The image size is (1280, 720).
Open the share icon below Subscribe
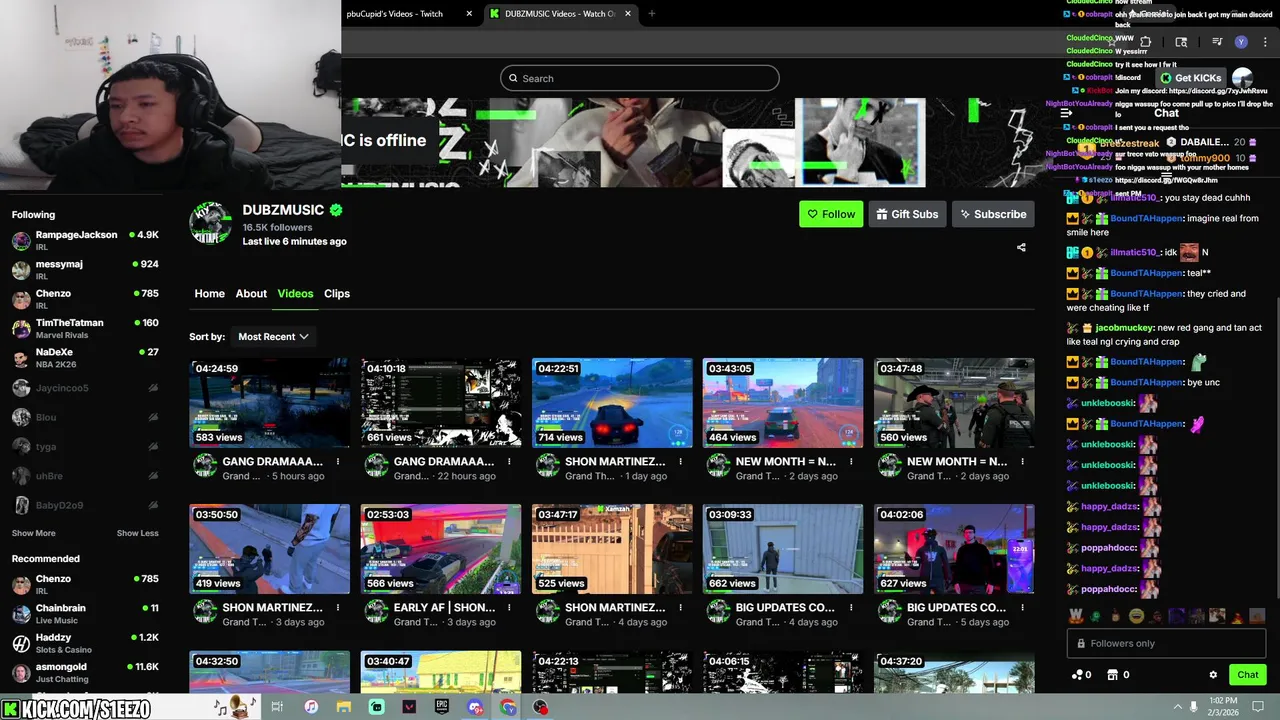(1021, 247)
